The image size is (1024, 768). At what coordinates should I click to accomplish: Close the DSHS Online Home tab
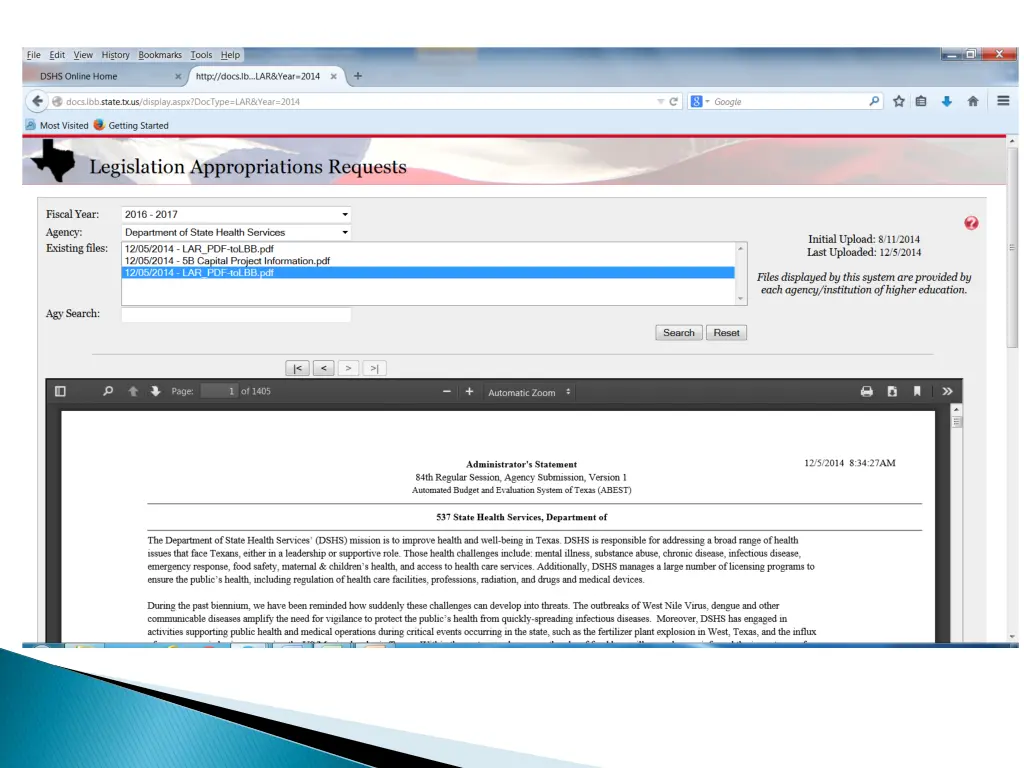(178, 76)
